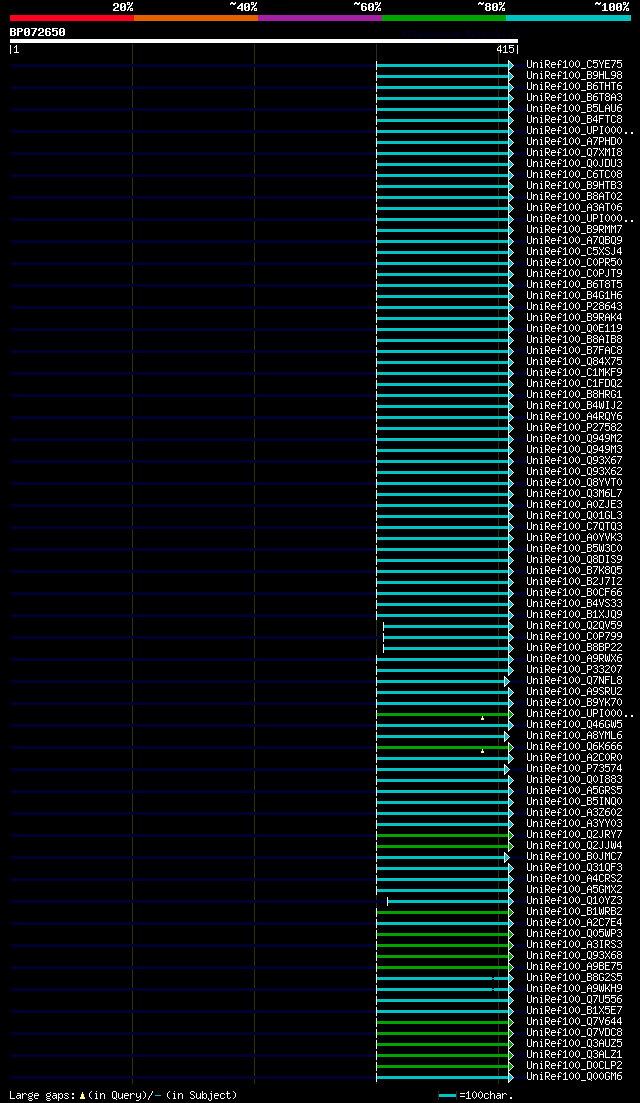This screenshot has height=1103, width=640.
Task: Select hit label UniRef100_B9RMM7
Action: tap(574, 229)
